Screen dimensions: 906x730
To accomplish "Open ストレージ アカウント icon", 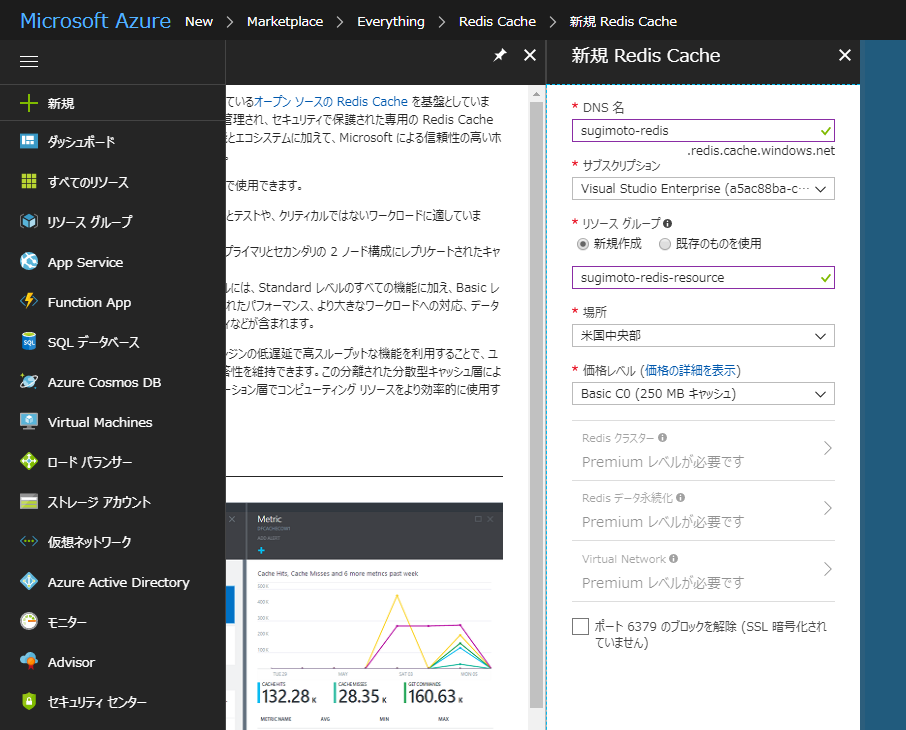I will tap(29, 501).
